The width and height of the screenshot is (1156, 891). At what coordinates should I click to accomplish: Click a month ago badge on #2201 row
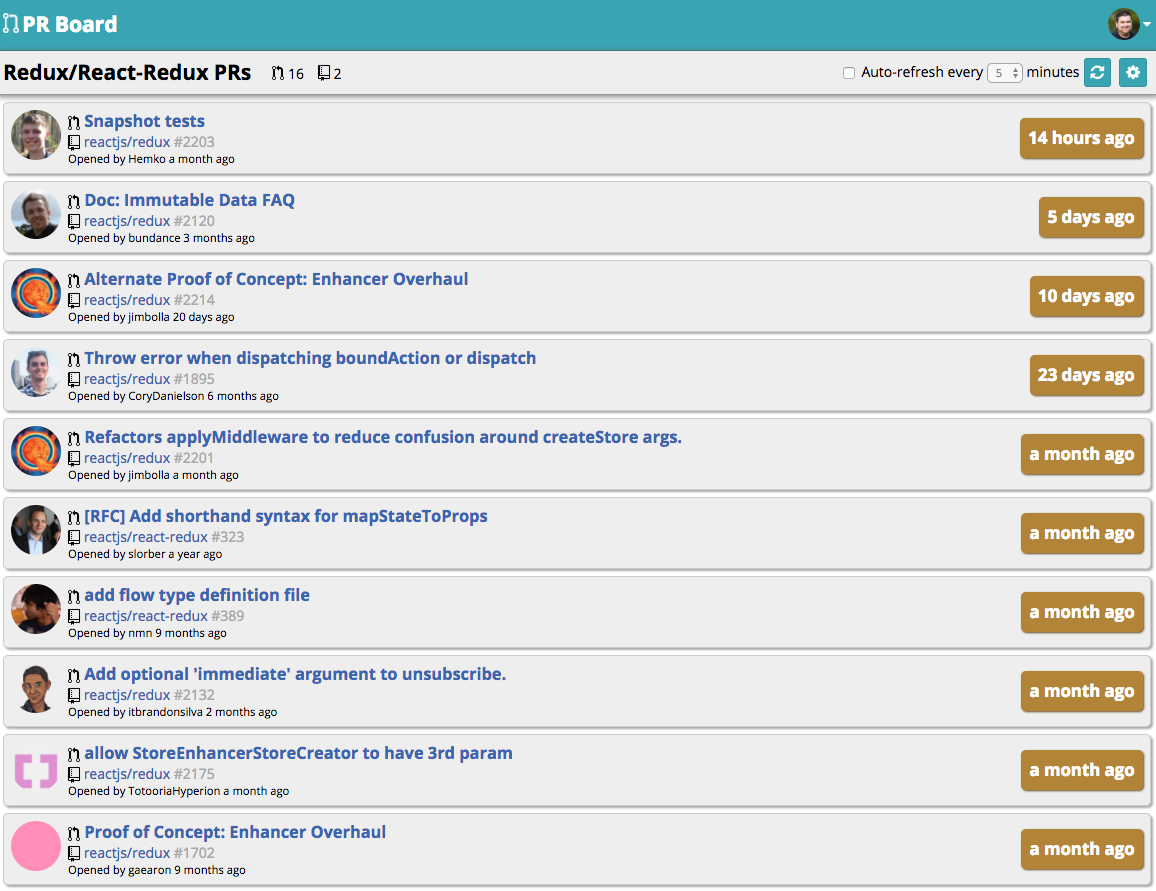1082,454
